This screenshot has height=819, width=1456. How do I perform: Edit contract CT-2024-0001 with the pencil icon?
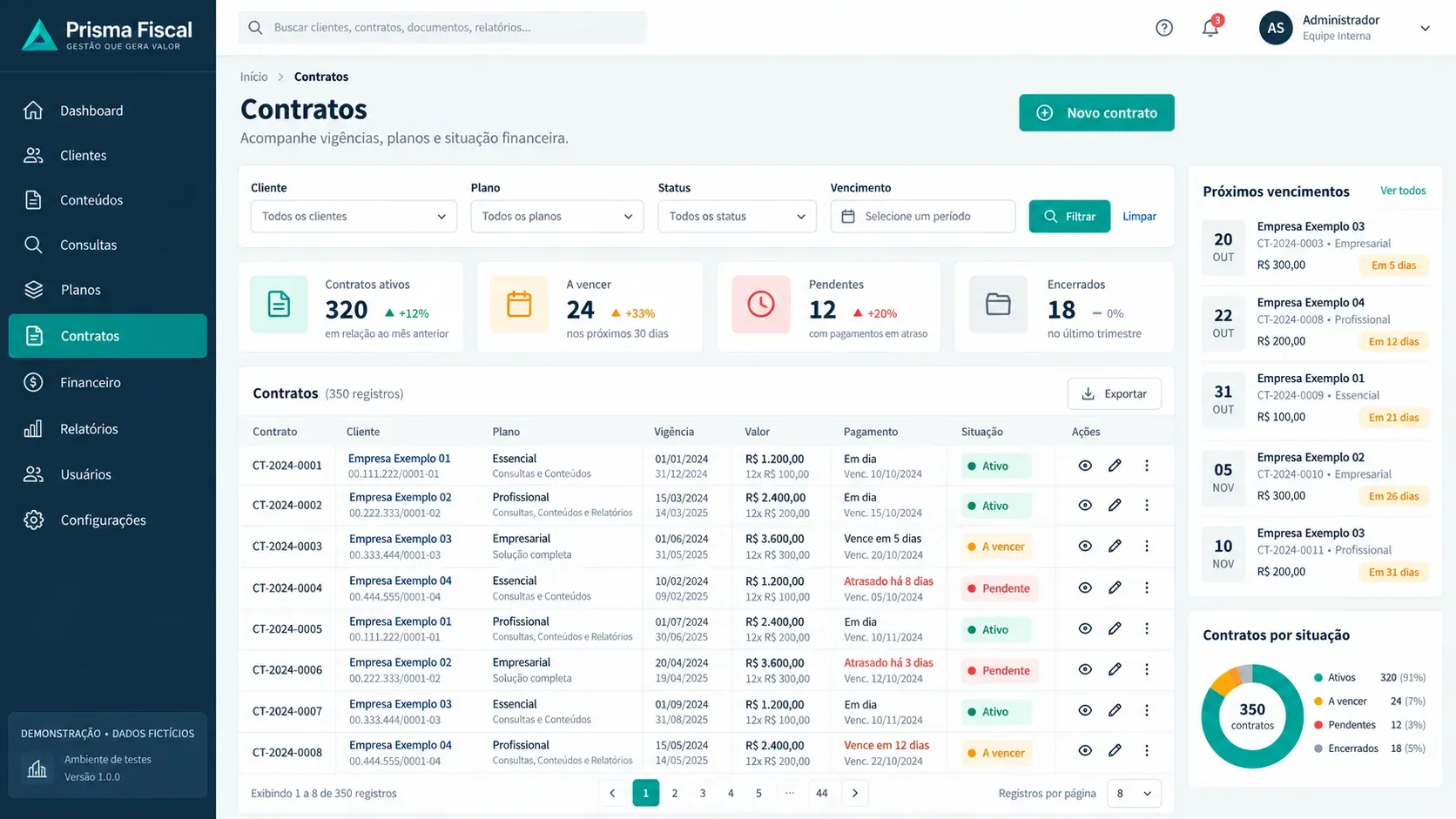[1115, 466]
